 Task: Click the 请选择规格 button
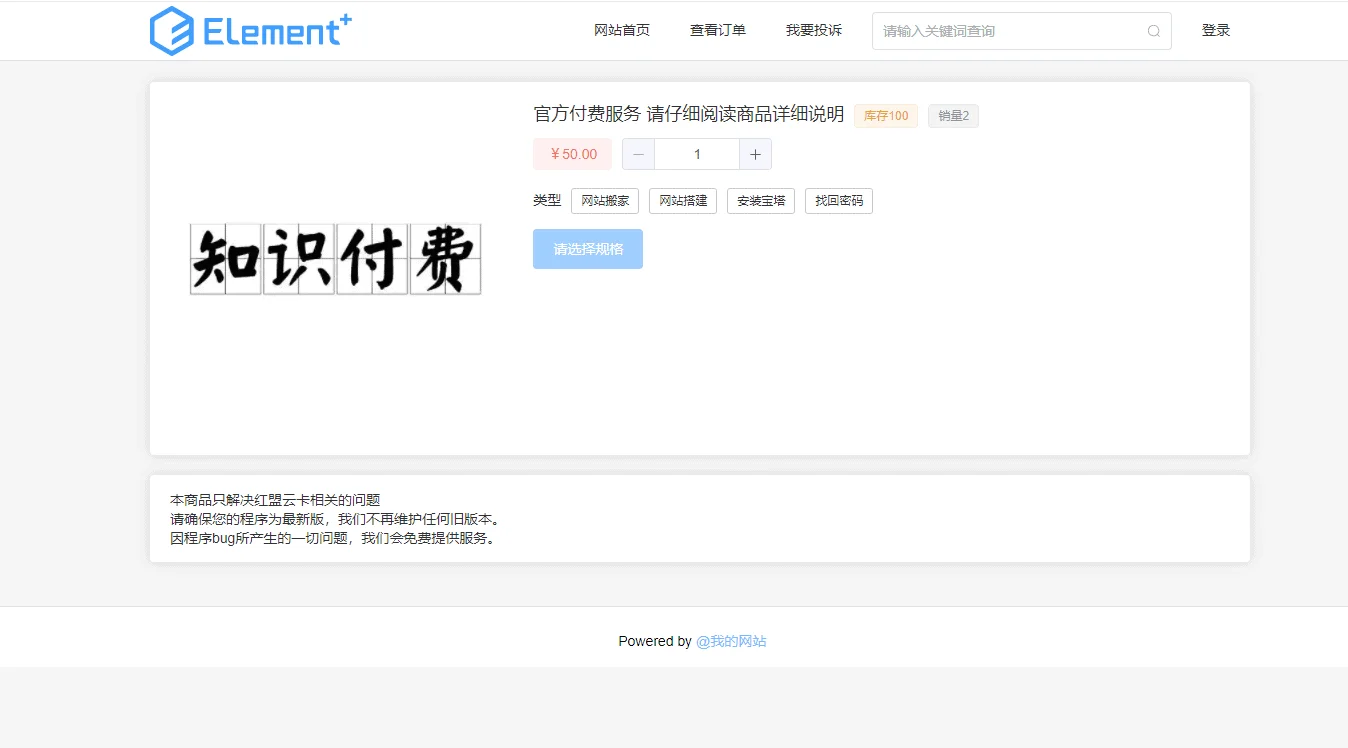click(587, 248)
